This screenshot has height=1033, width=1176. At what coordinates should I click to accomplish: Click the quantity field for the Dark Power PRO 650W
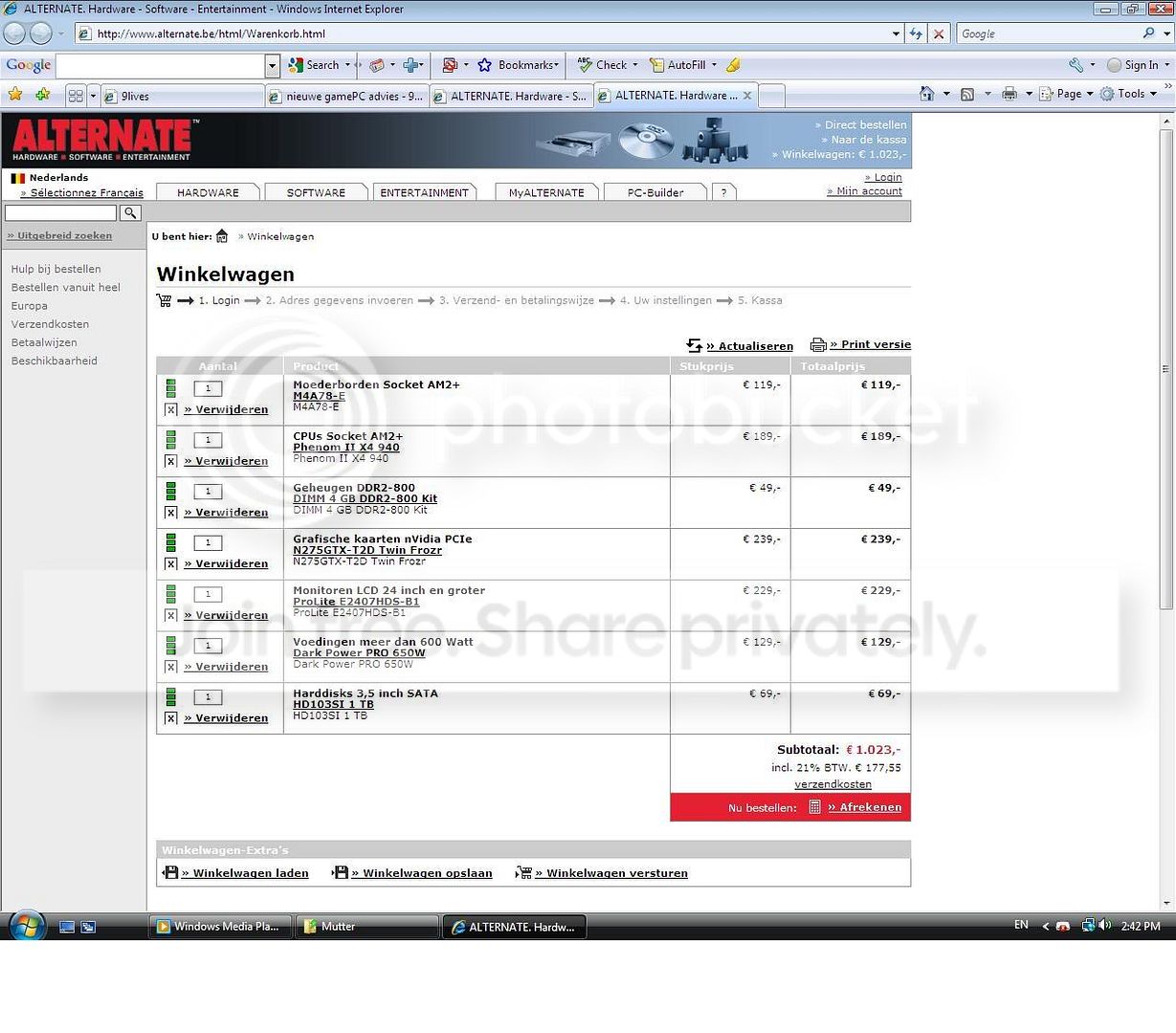pos(208,646)
